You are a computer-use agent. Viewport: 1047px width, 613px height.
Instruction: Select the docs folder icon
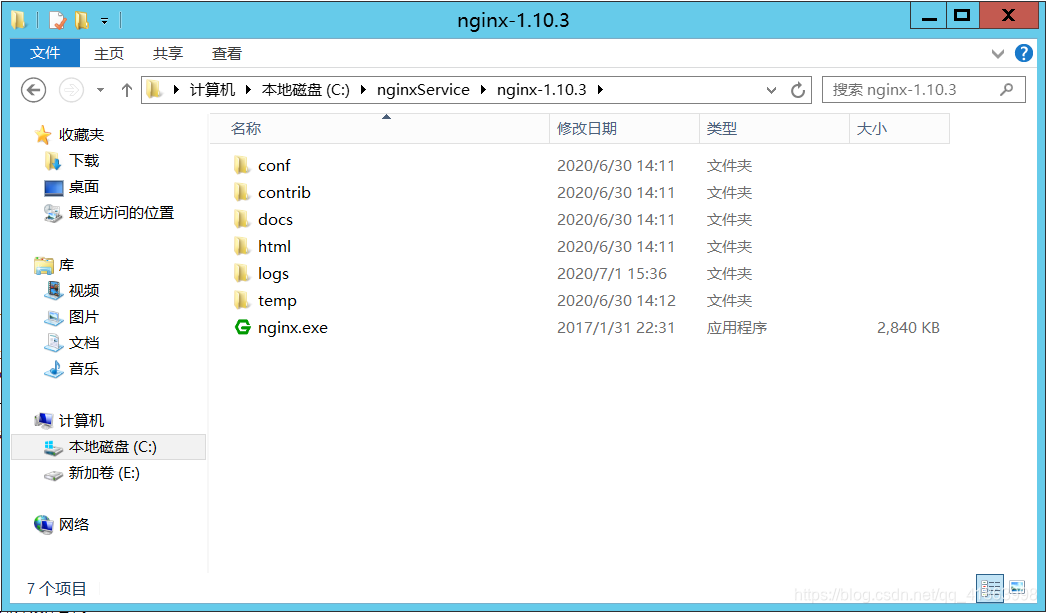[242, 219]
